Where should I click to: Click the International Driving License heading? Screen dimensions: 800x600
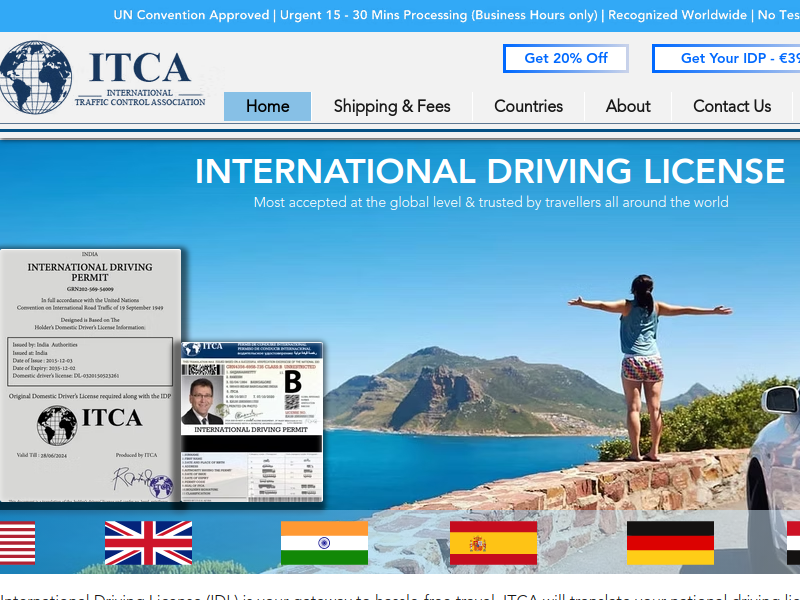pos(490,171)
